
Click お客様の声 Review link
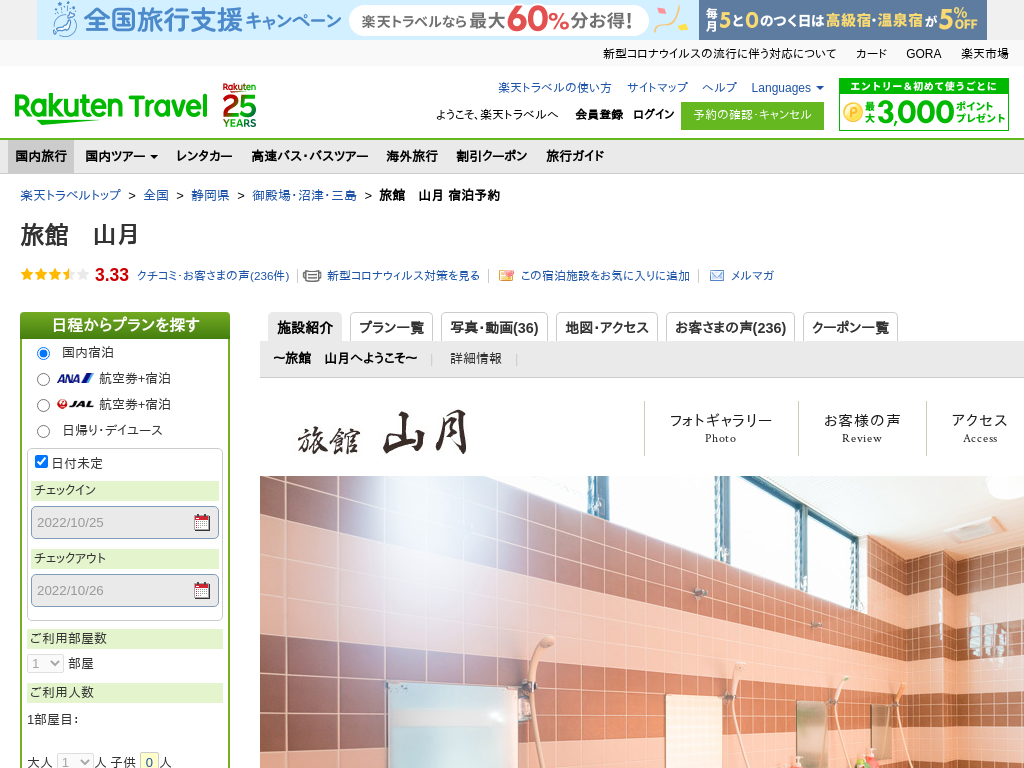tap(862, 428)
